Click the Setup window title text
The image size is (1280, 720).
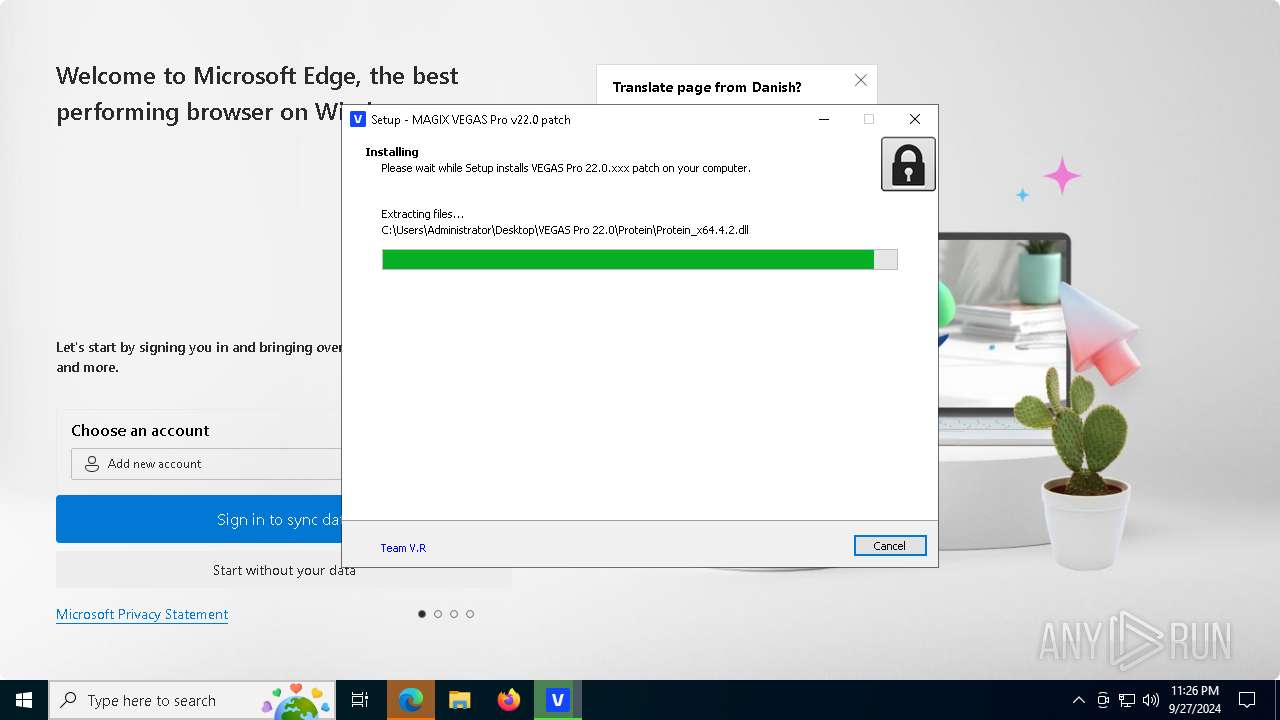click(471, 119)
